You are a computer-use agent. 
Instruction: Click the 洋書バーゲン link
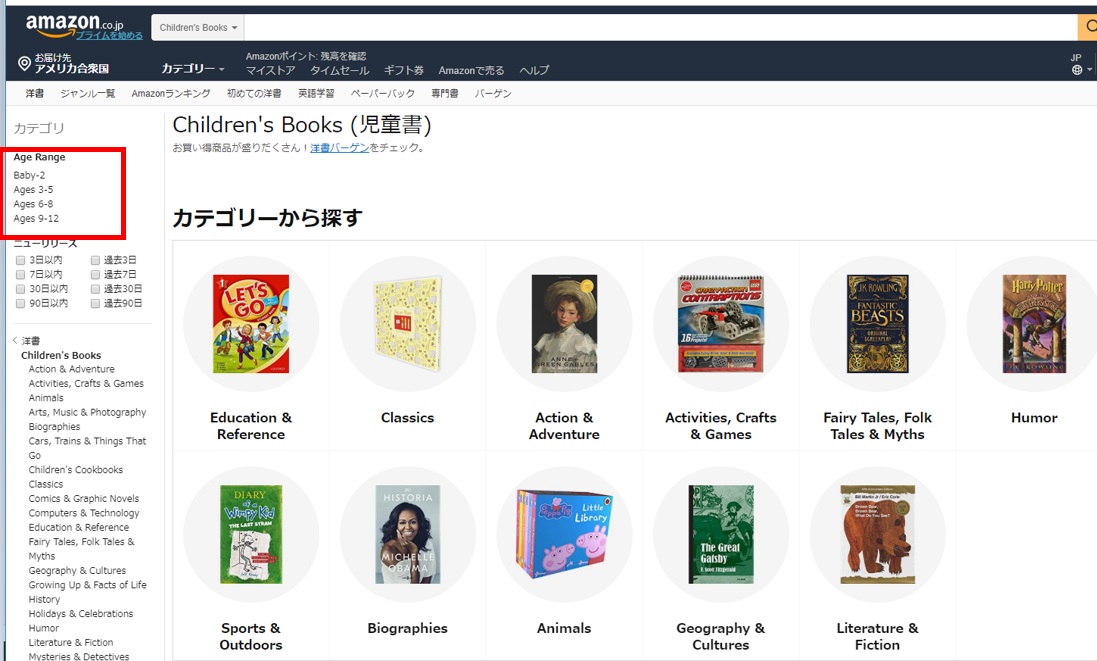[x=339, y=148]
